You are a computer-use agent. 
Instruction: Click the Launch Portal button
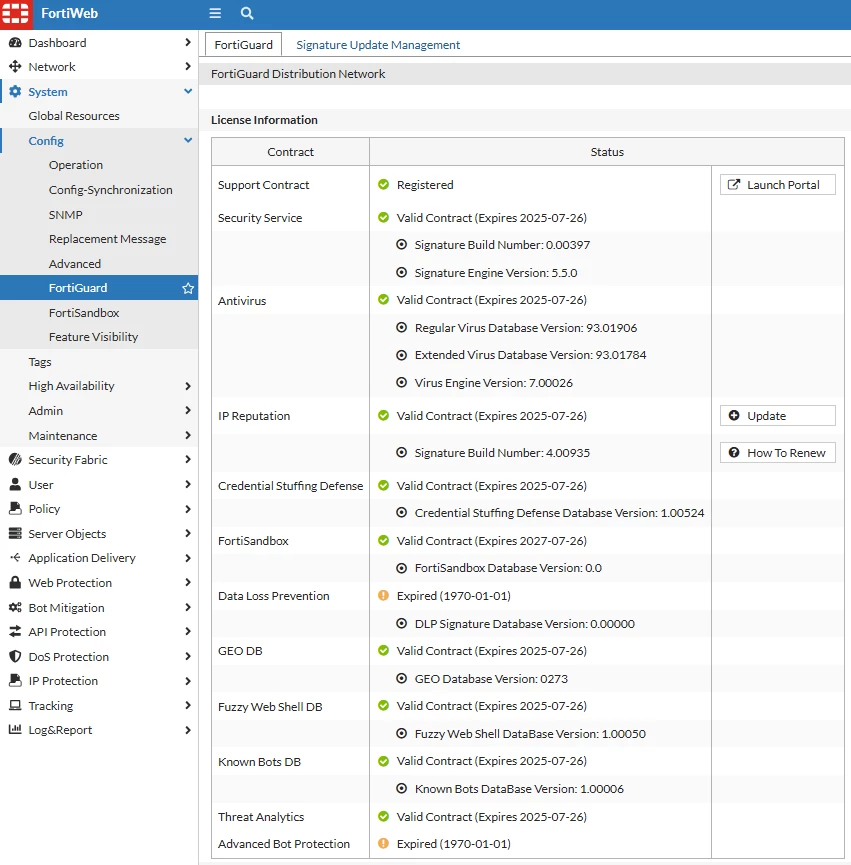point(778,184)
